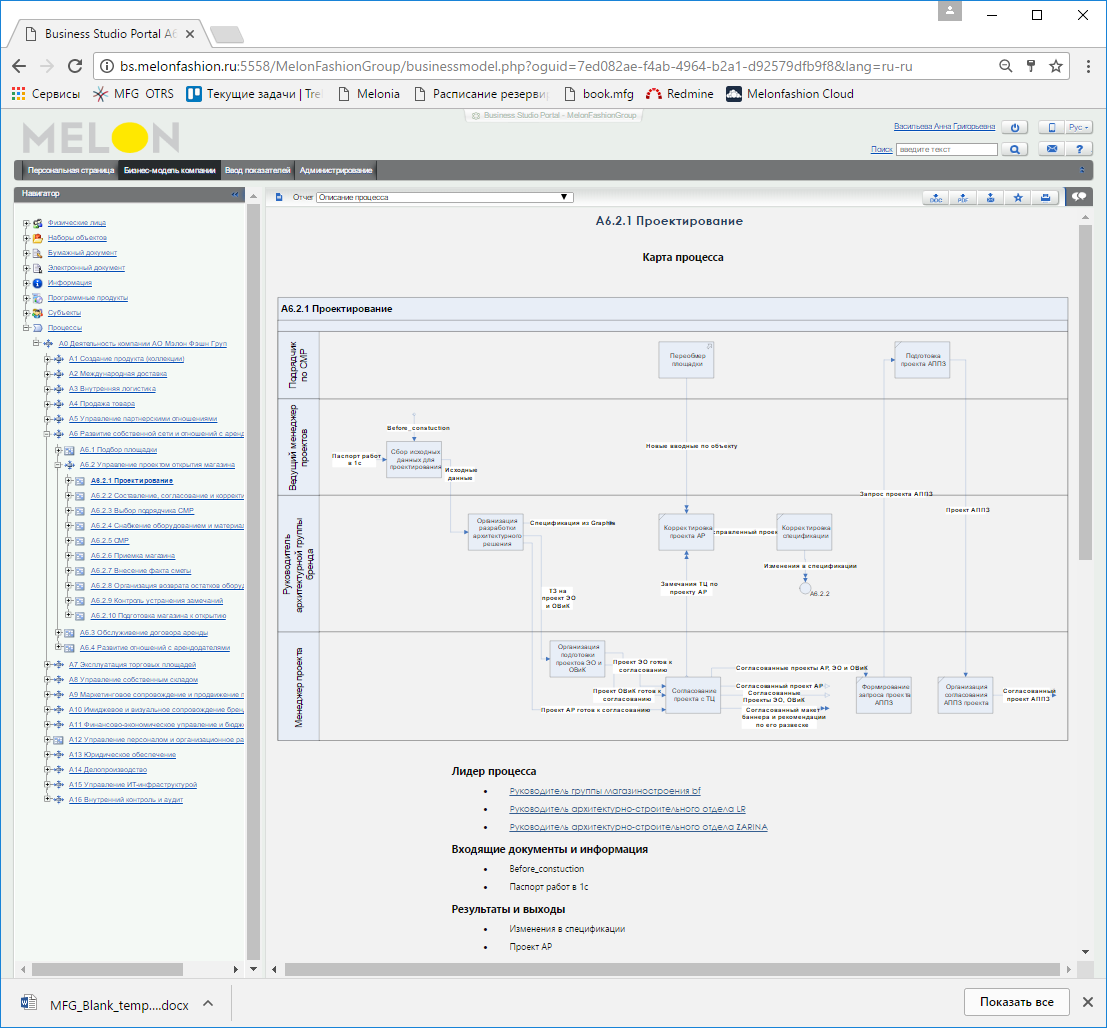Open the mail envelope button
The height and width of the screenshot is (1028, 1107).
1051,149
